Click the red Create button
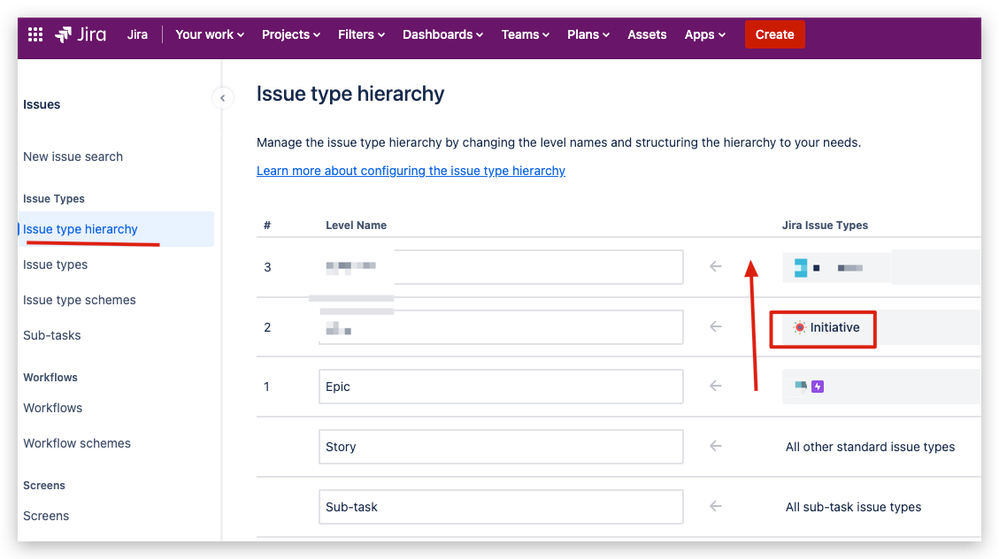 click(775, 34)
